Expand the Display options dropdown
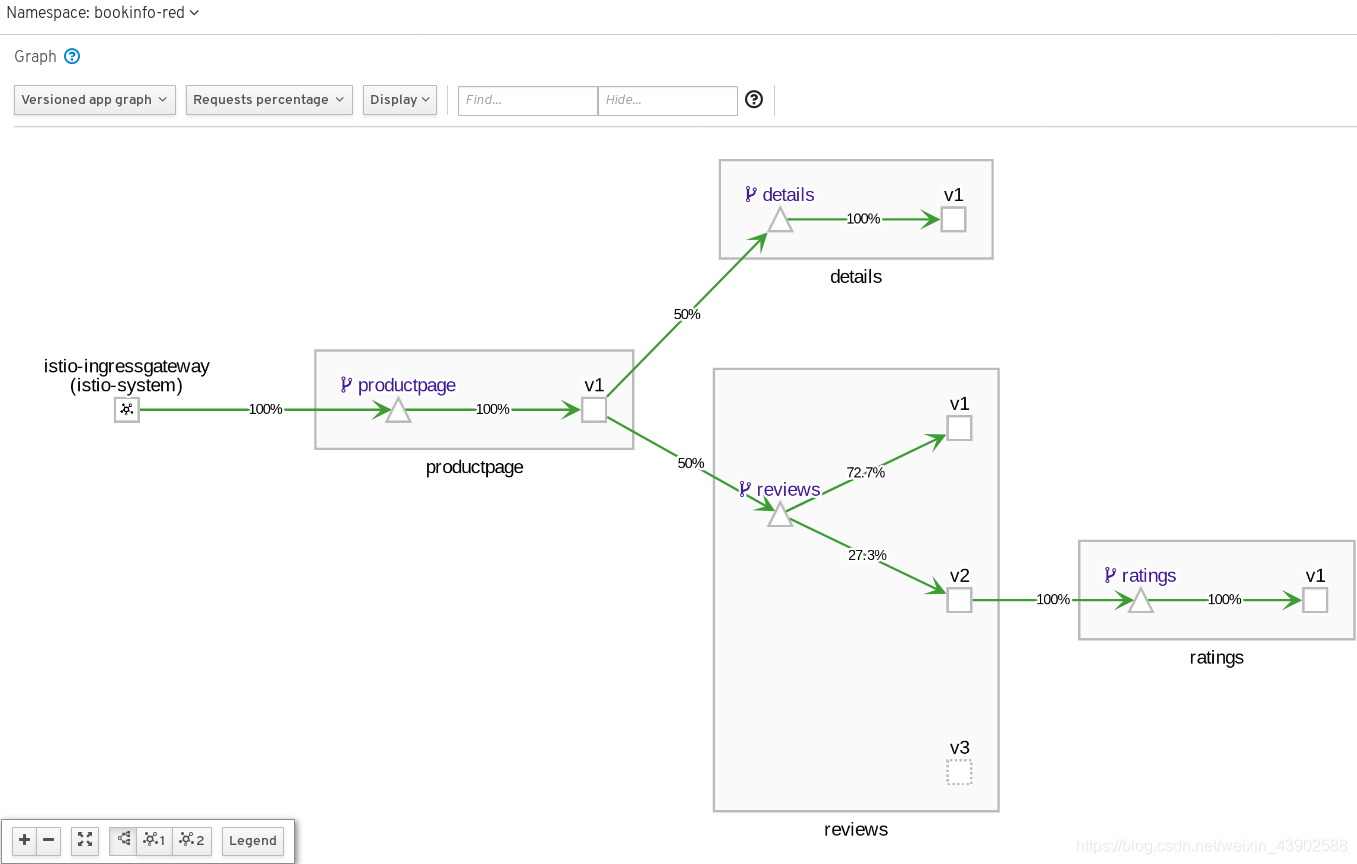This screenshot has height=864, width=1357. [400, 100]
